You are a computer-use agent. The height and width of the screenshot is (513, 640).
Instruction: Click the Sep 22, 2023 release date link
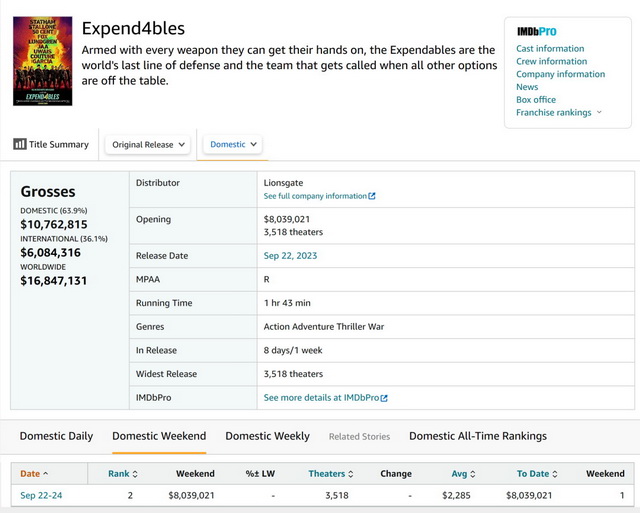(x=290, y=256)
